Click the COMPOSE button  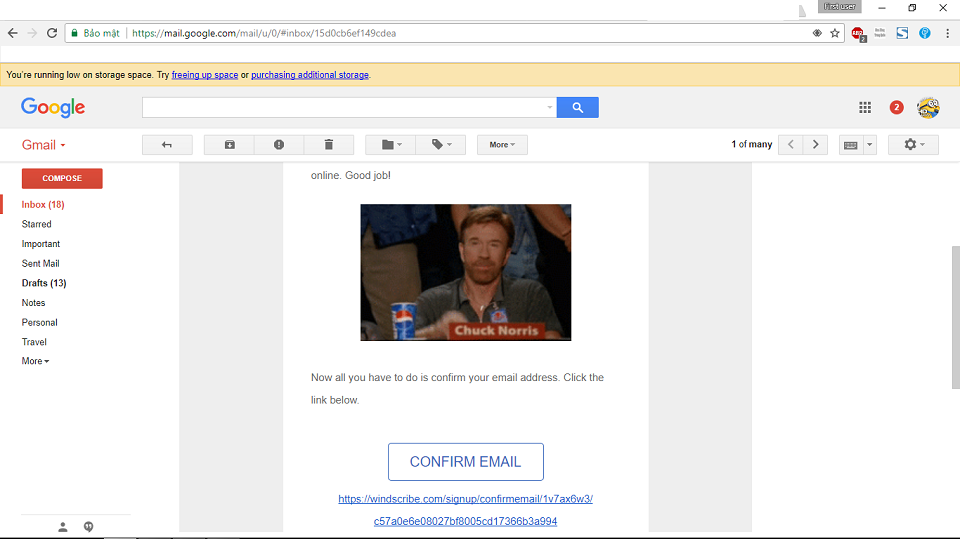click(x=62, y=178)
